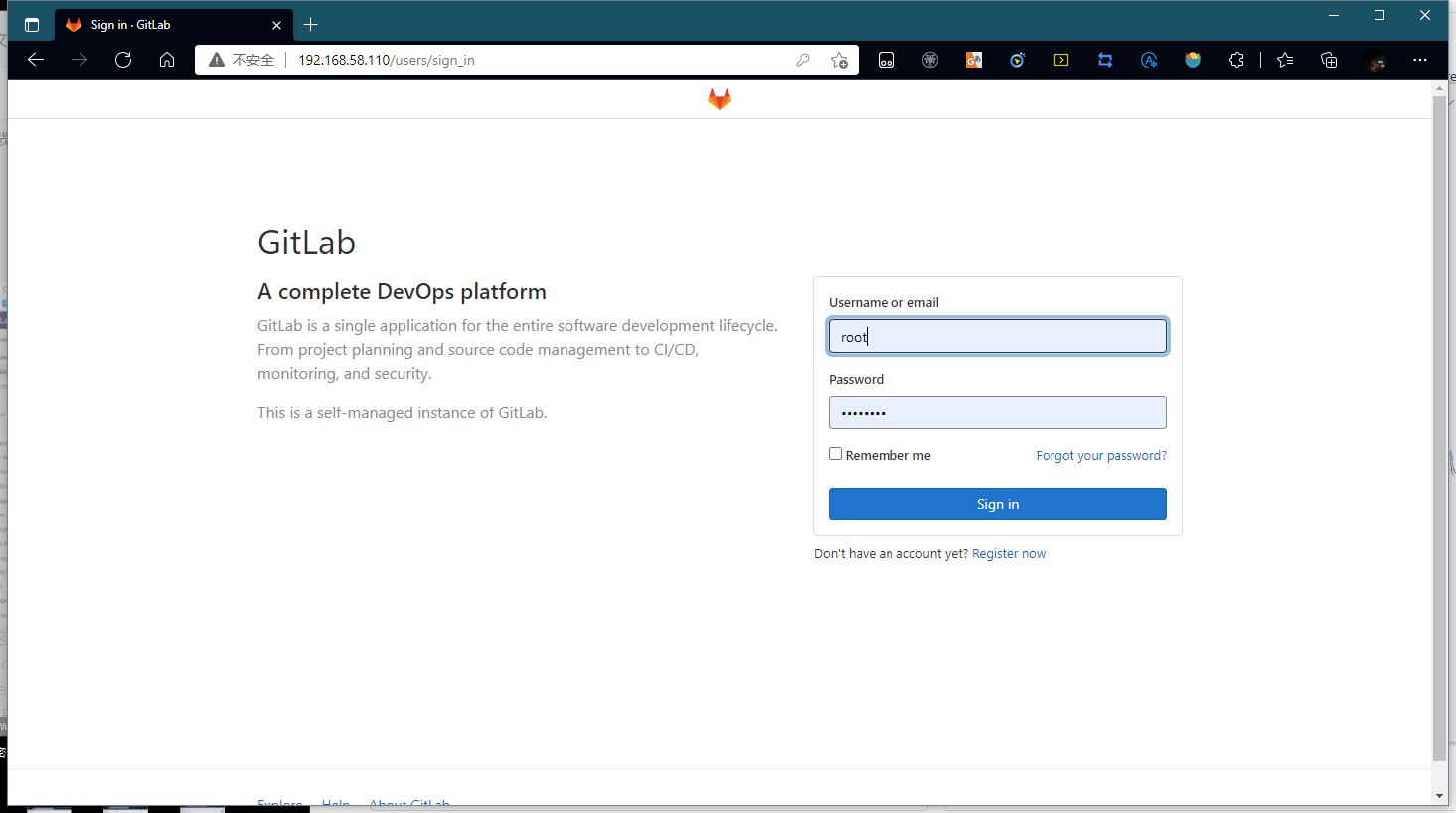This screenshot has height=813, width=1456.
Task: Click the user profile avatar
Action: (x=1375, y=60)
